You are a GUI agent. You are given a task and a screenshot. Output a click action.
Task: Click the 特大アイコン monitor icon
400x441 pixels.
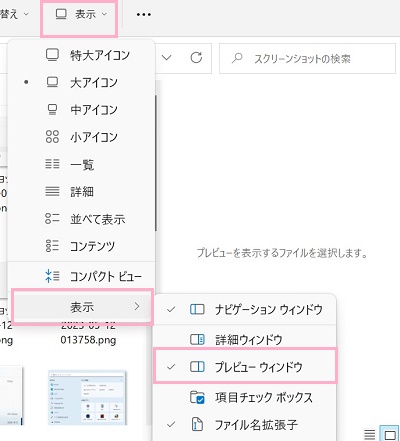52,55
